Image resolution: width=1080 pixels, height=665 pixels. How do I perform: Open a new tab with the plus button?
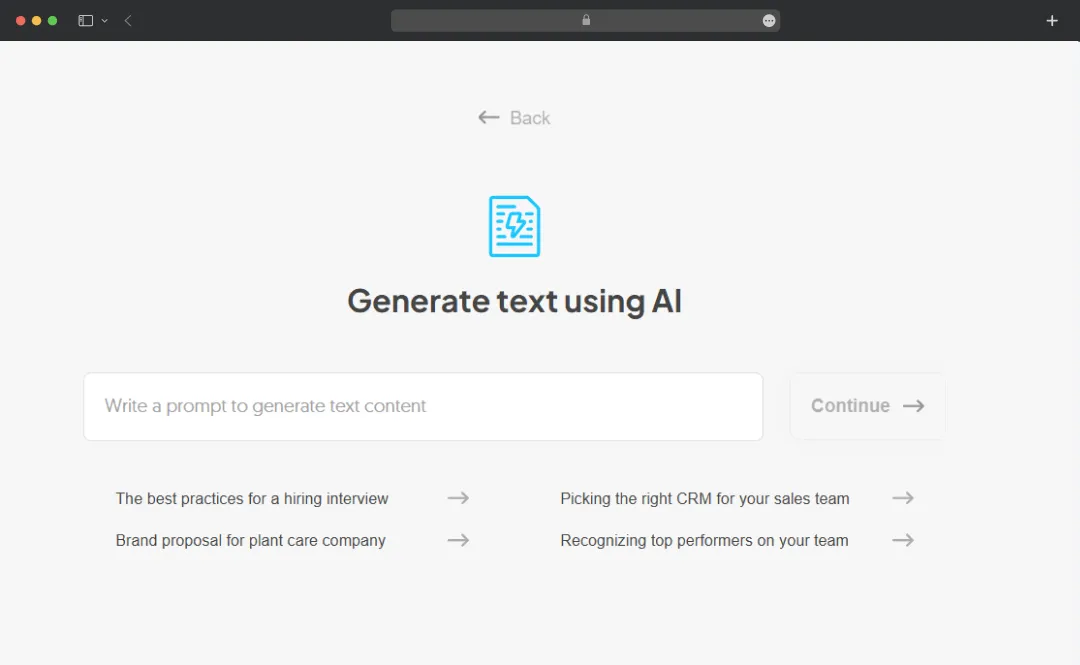(x=1051, y=20)
